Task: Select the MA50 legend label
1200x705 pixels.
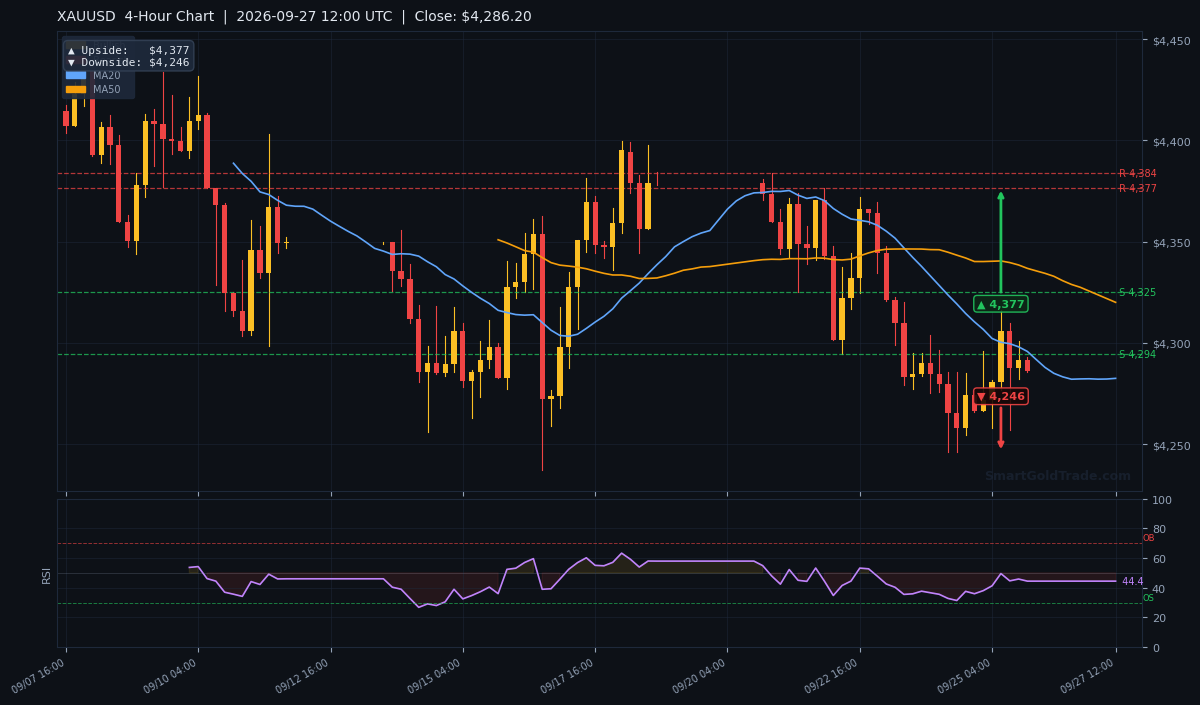Action: click(107, 89)
